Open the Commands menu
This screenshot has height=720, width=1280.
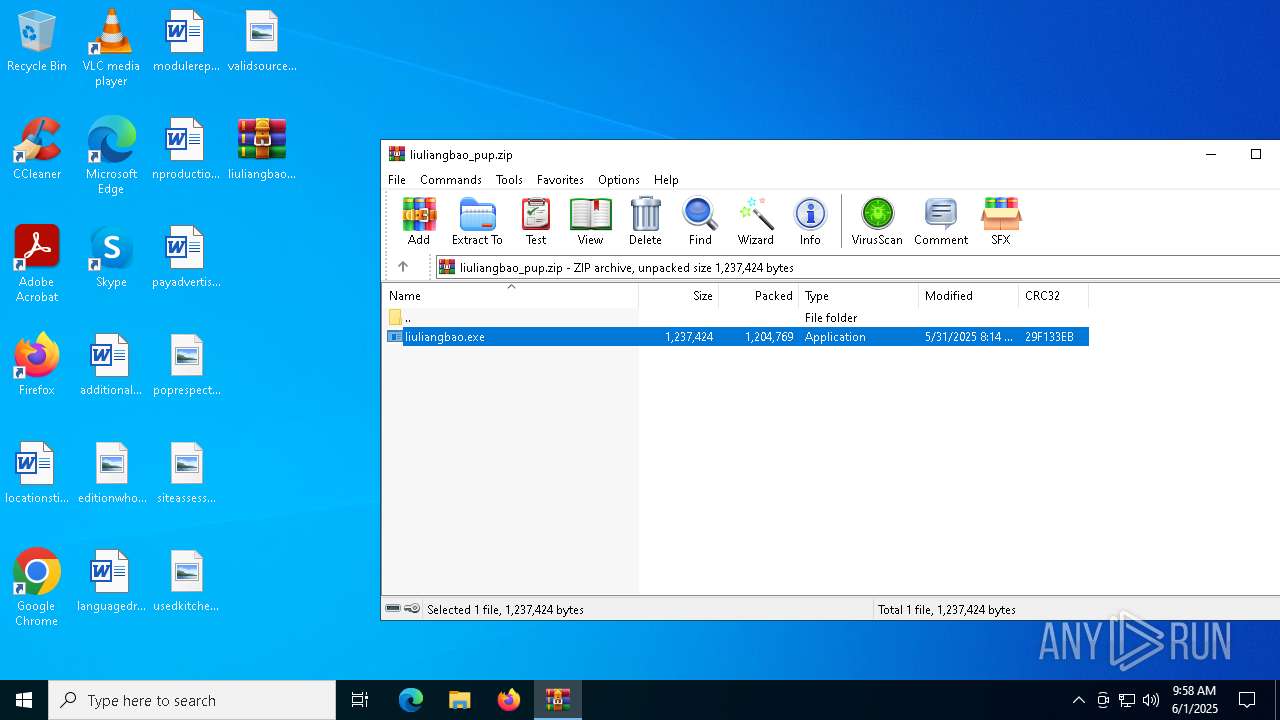451,180
